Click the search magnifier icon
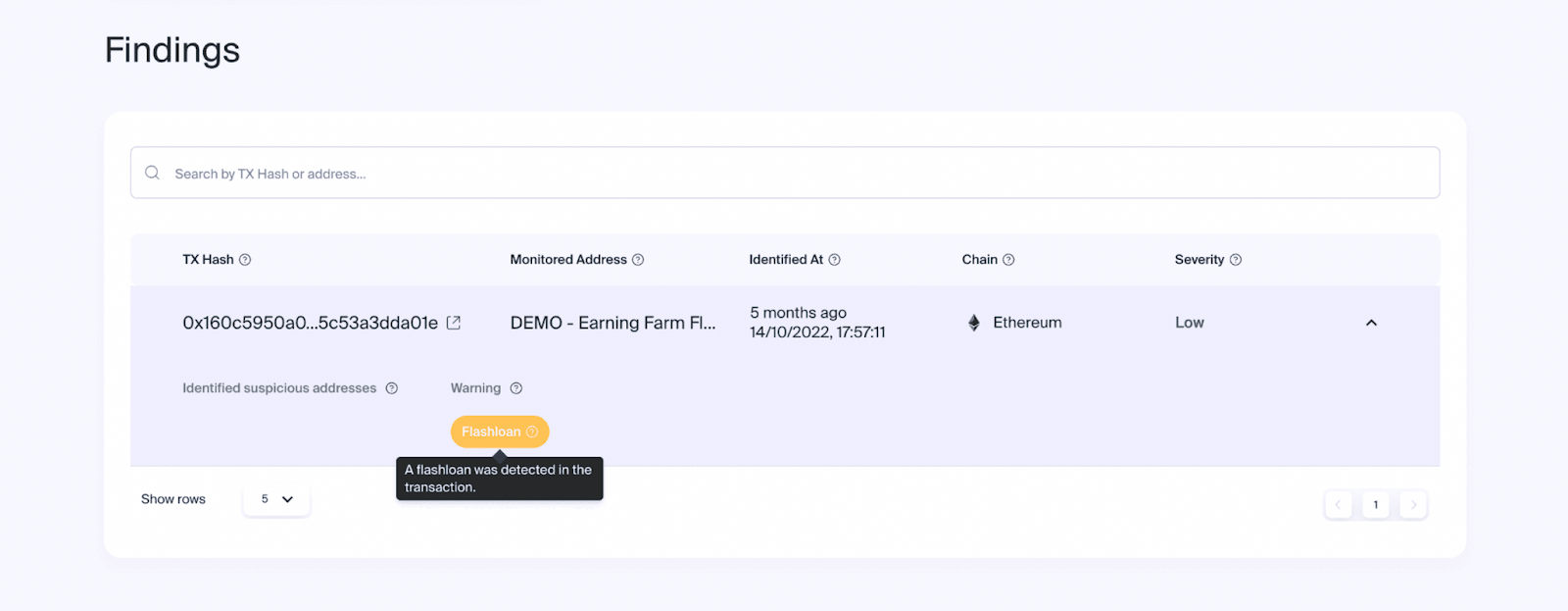Screen dimensions: 1568x611 (152, 173)
